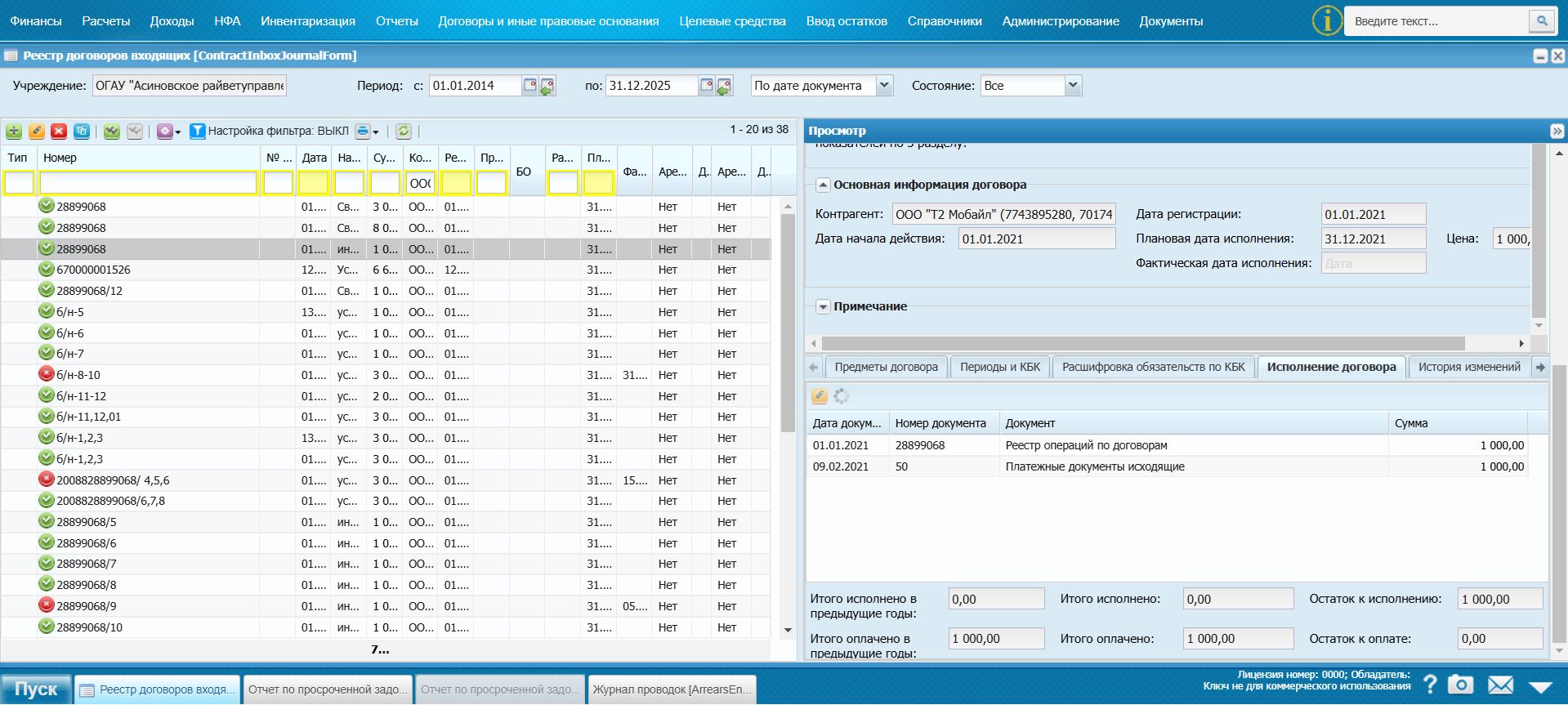Open the blue filter settings icon
1568x705 pixels.
197,132
